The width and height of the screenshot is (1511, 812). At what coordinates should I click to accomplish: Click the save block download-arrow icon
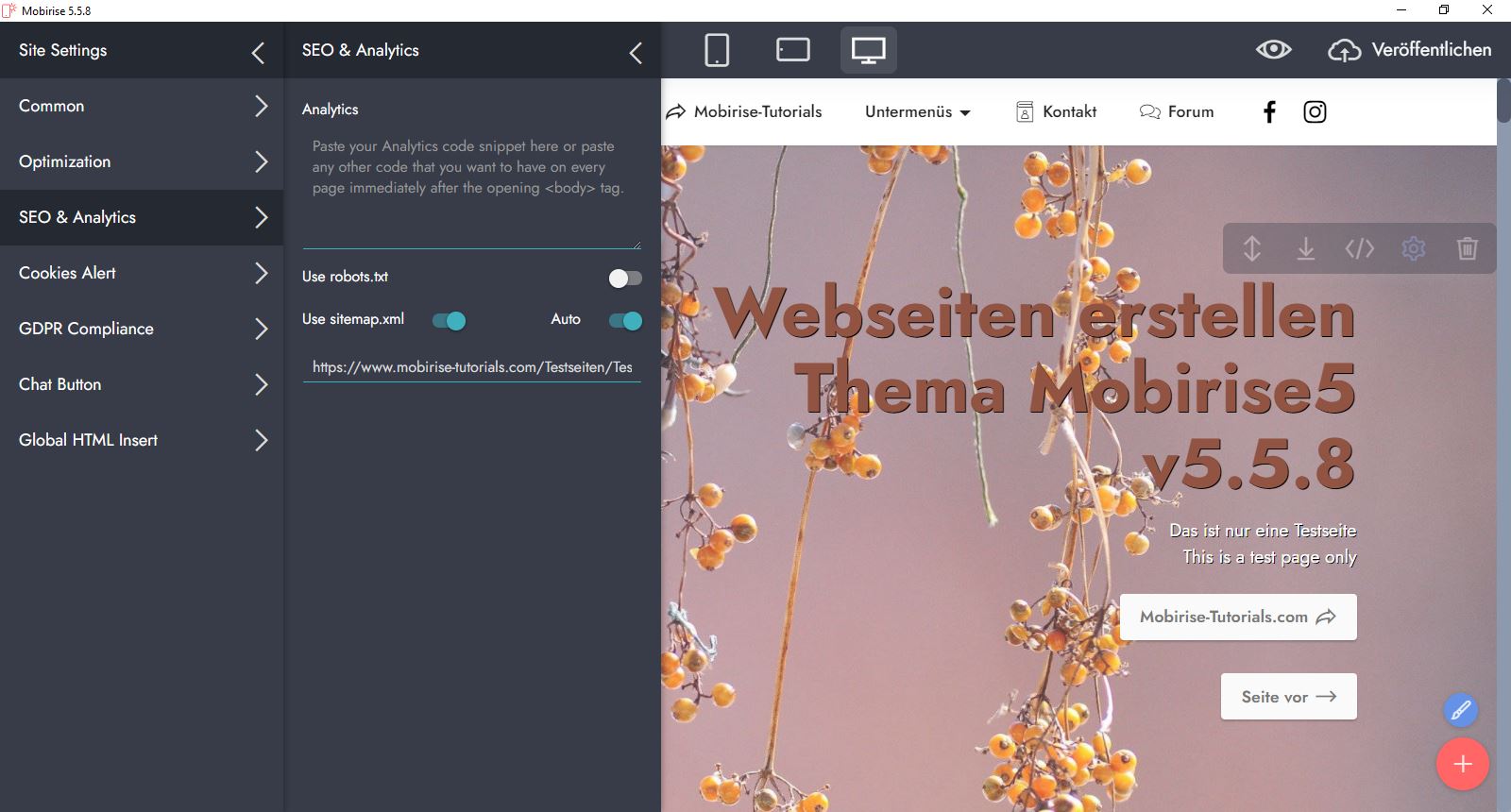coord(1306,248)
